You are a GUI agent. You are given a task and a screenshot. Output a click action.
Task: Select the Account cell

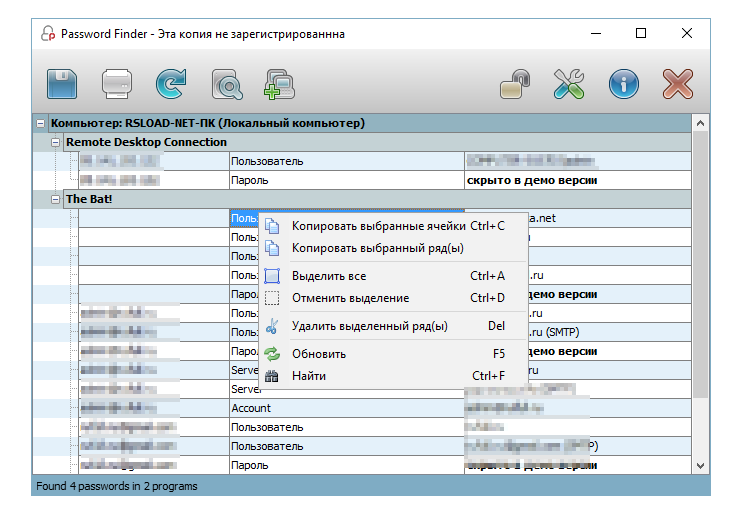point(346,408)
